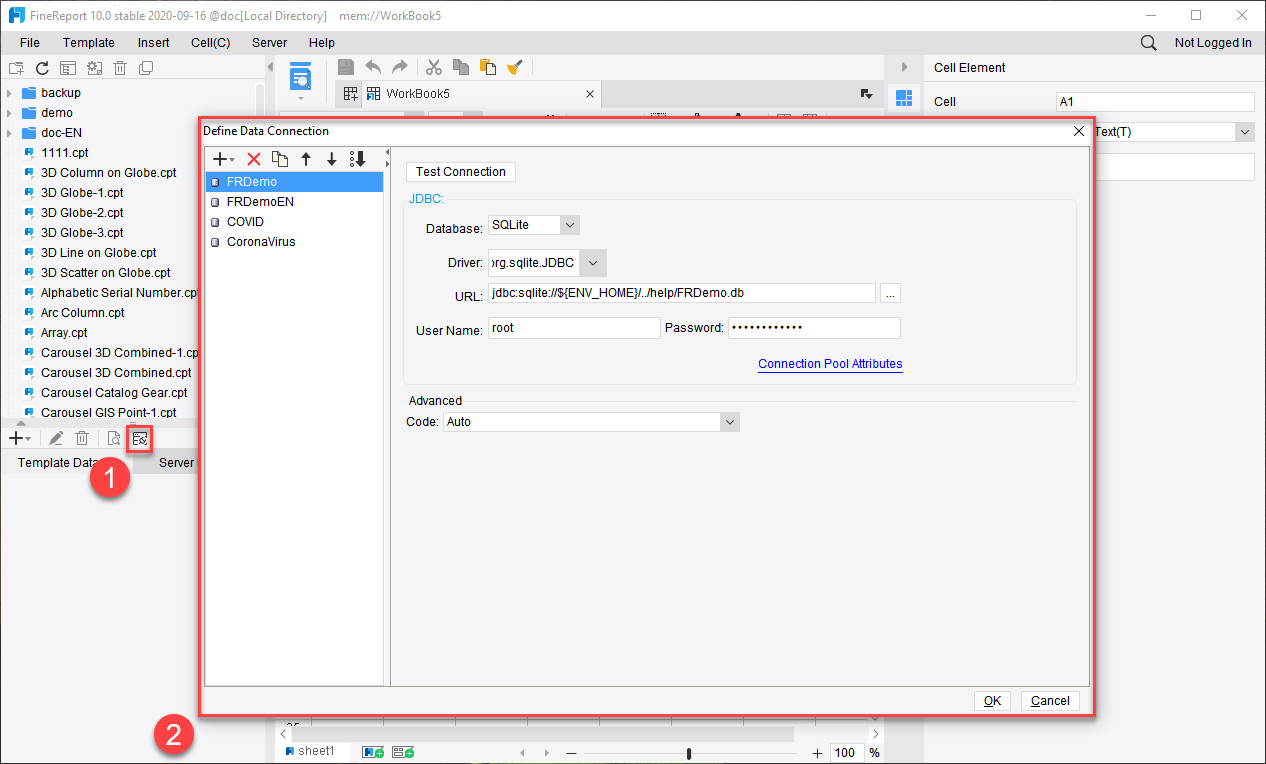Move the selected connection up

(x=306, y=158)
